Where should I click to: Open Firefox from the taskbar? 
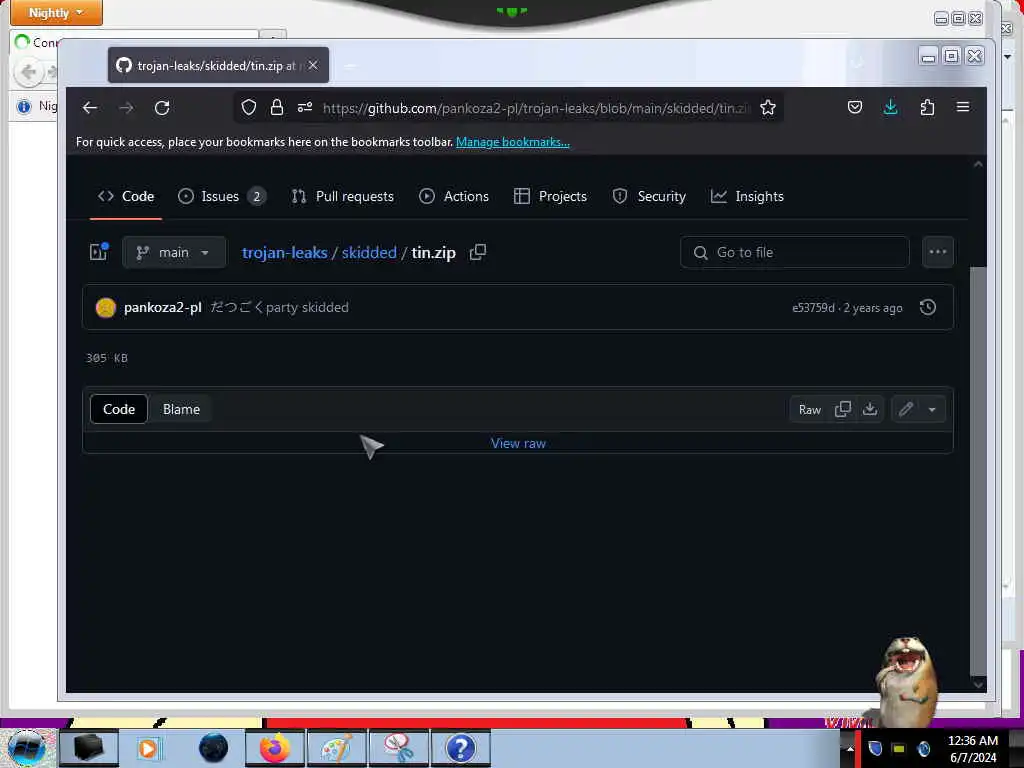(275, 748)
